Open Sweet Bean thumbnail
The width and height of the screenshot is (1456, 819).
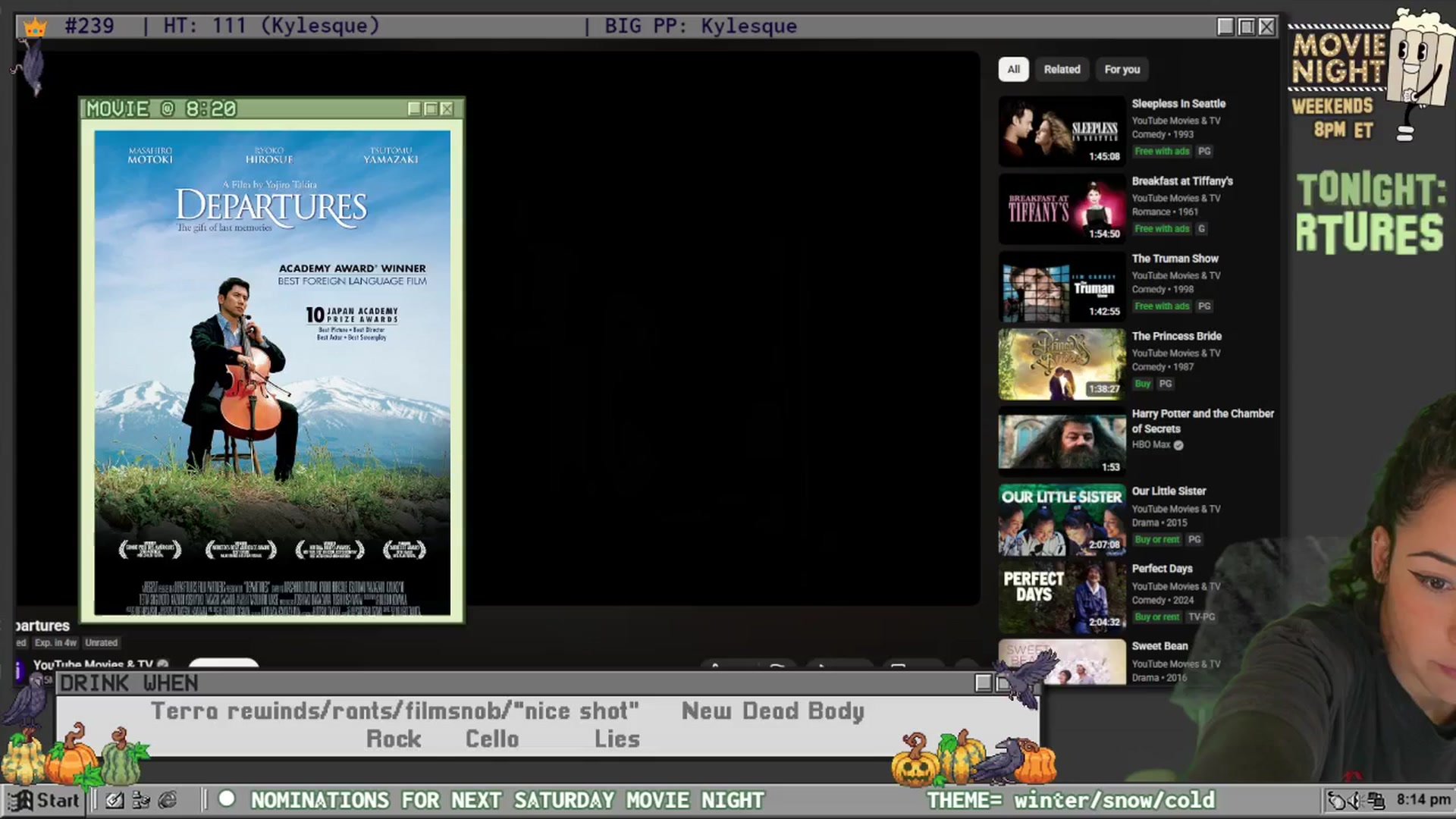[x=1062, y=661]
